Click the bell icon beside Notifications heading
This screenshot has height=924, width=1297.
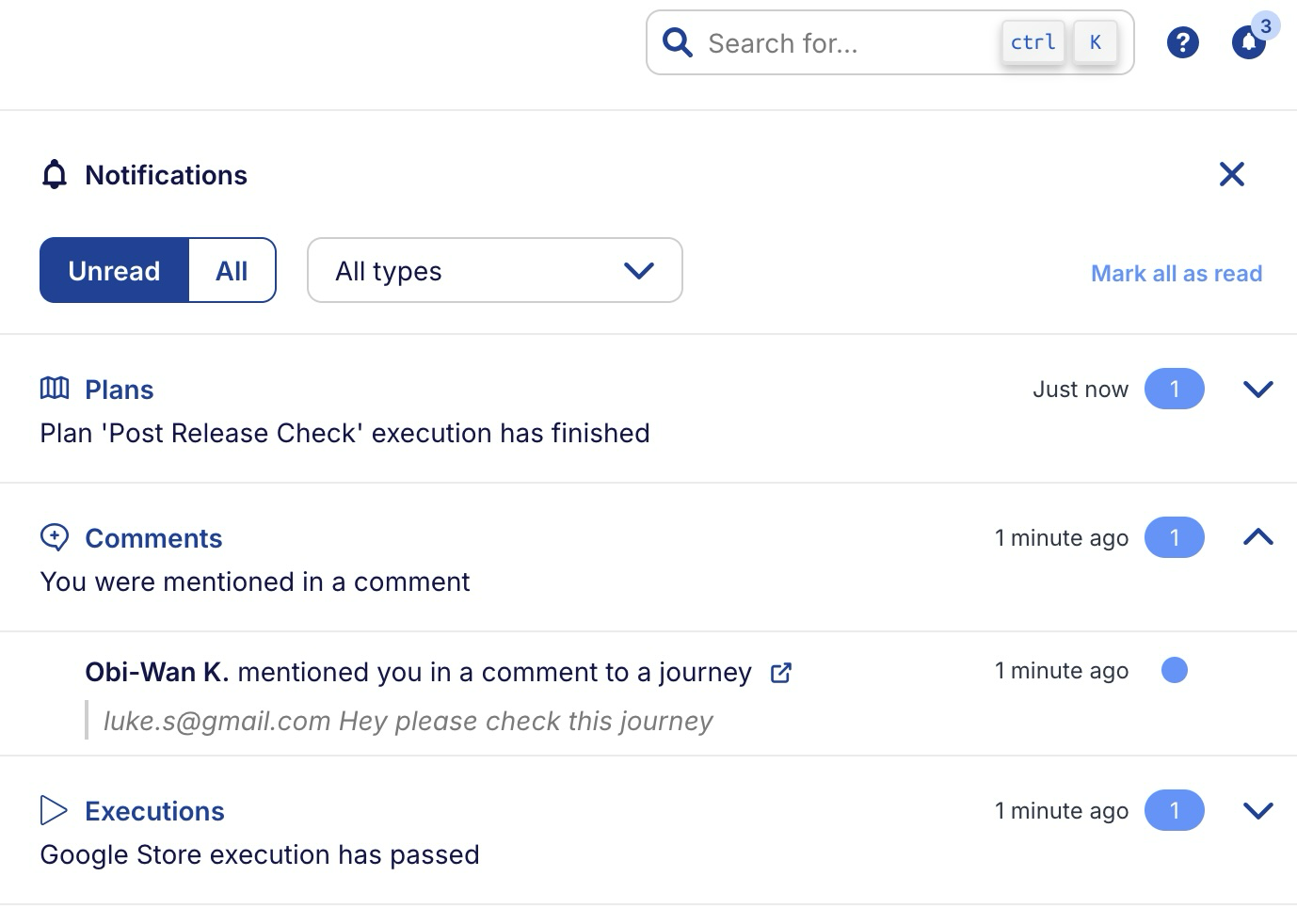click(x=55, y=174)
